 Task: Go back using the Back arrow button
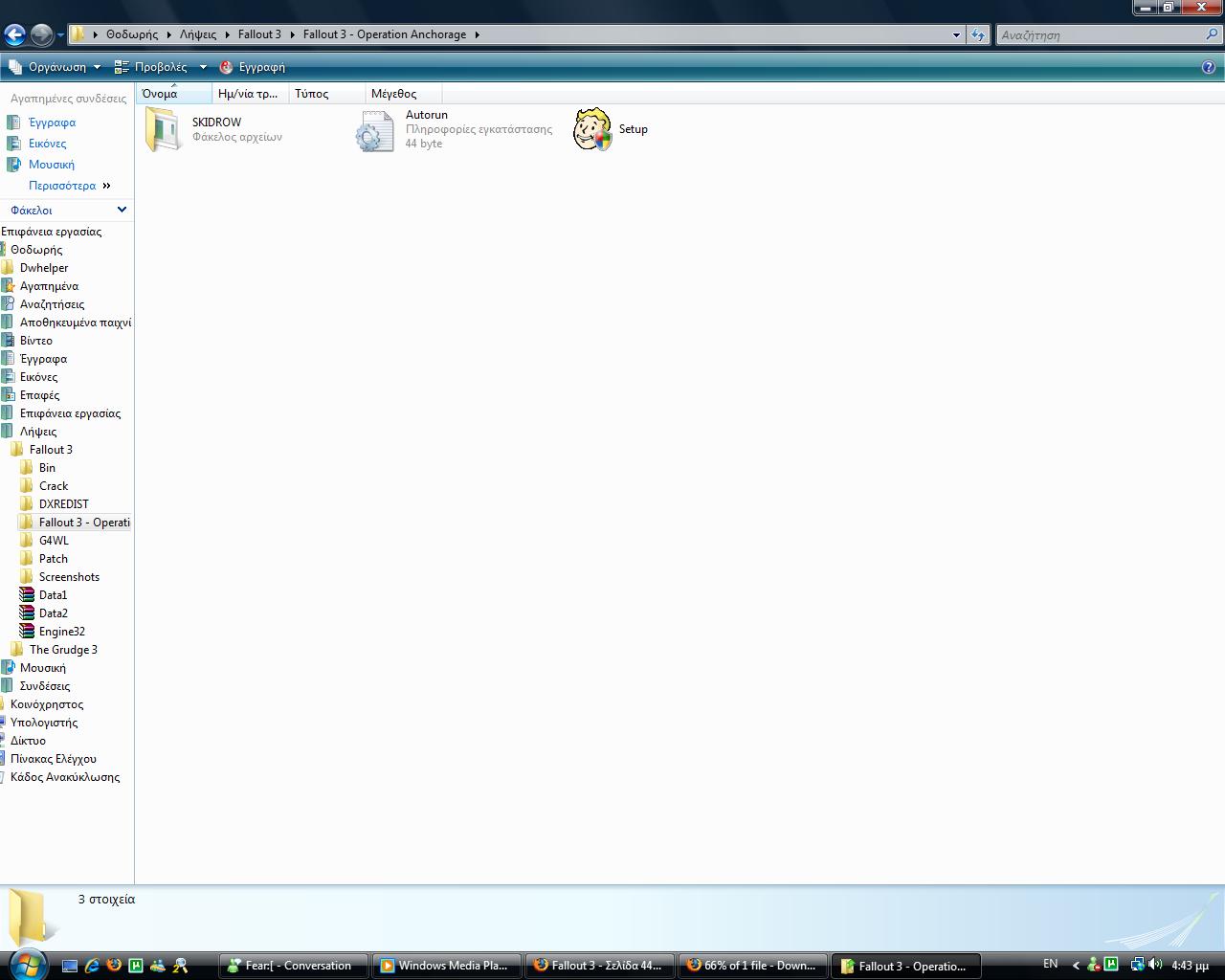(14, 34)
